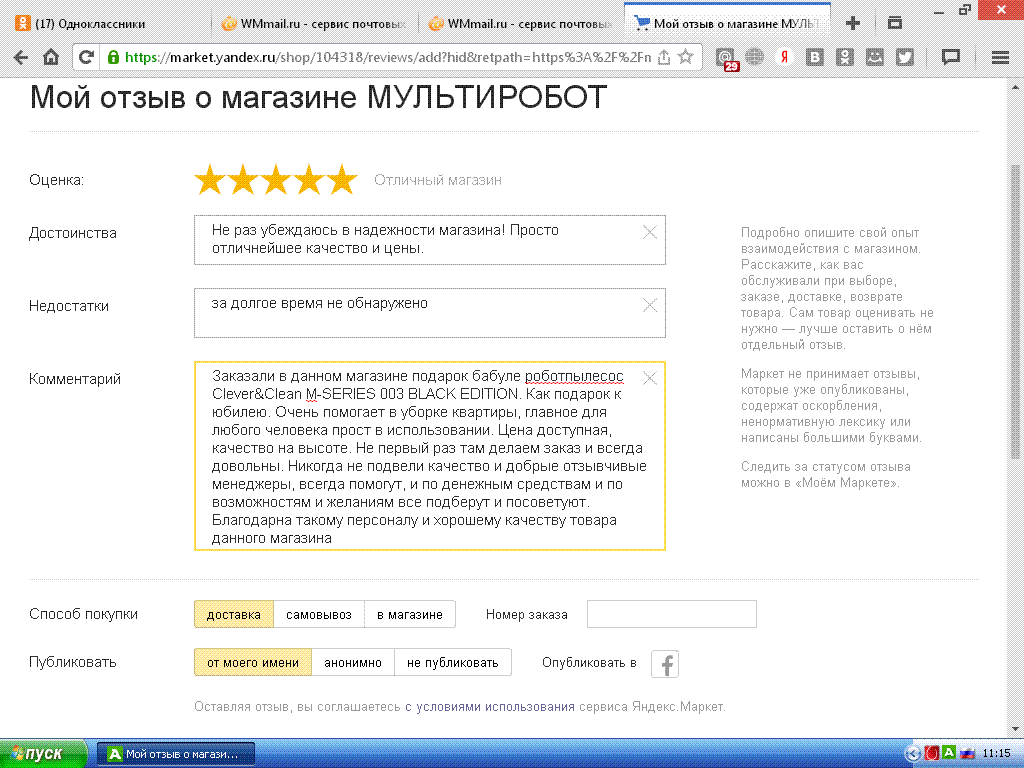
Task: Click into the Номер заказа input field
Action: coord(671,614)
